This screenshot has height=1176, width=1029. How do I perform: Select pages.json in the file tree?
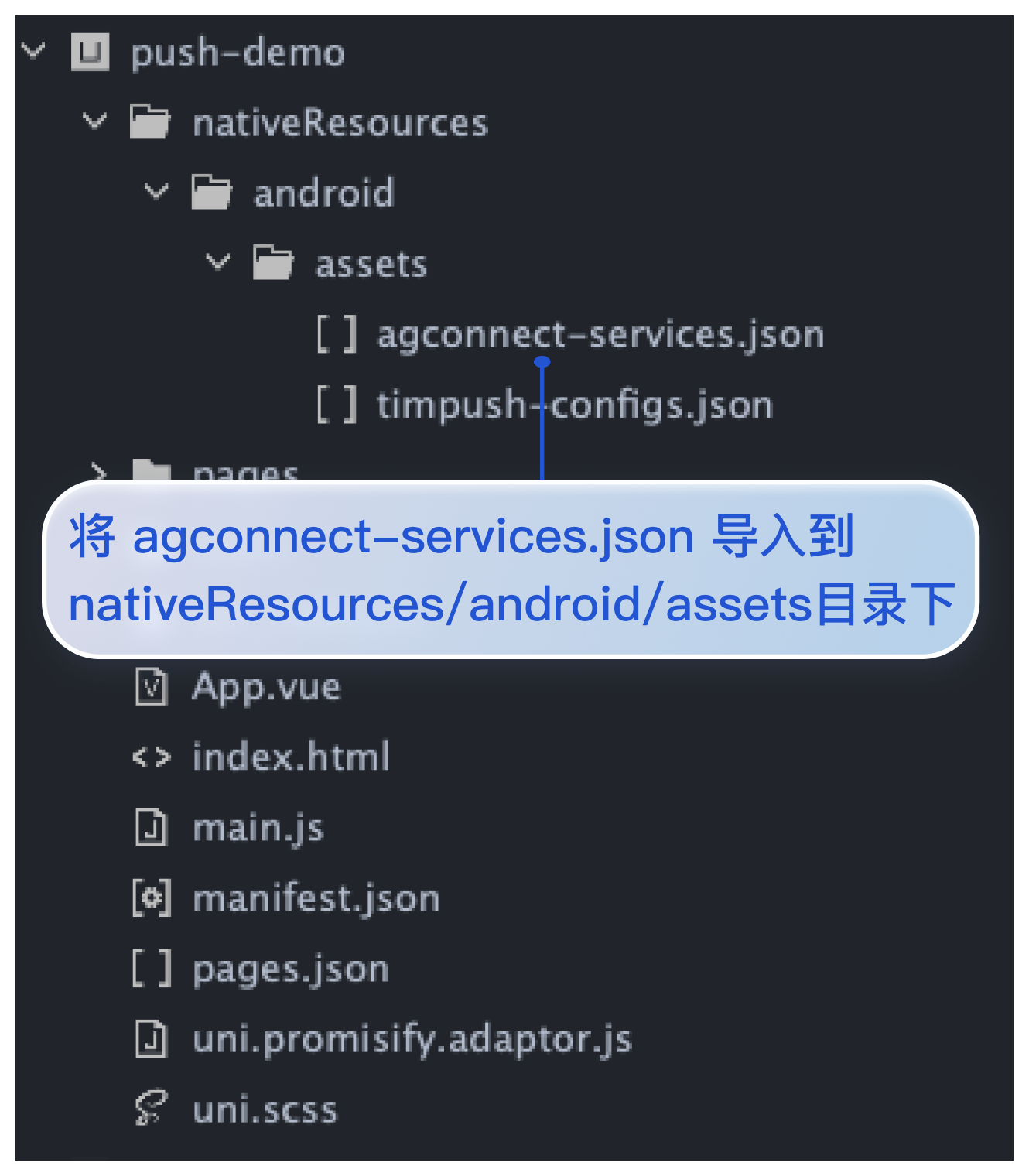coord(290,969)
